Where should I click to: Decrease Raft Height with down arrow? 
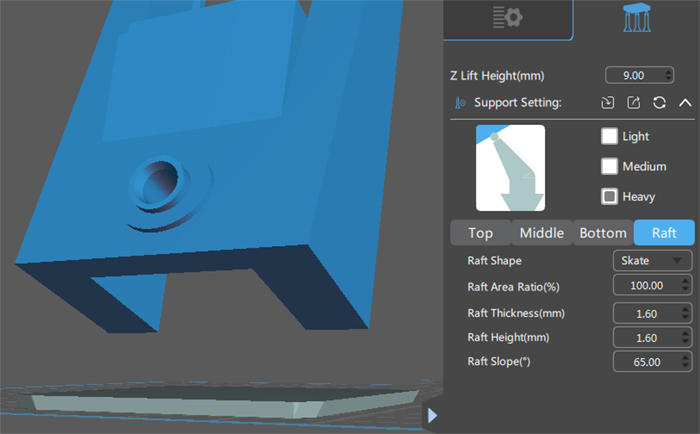686,342
